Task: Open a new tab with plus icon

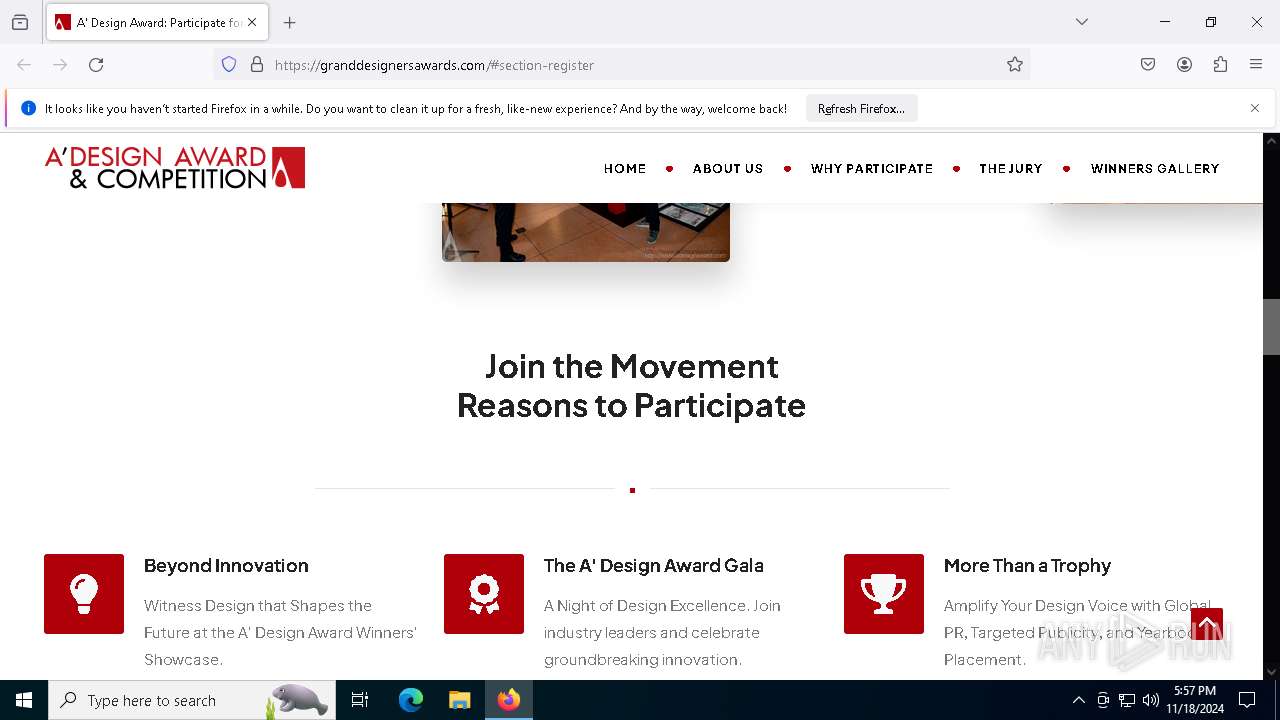Action: pyautogui.click(x=290, y=22)
